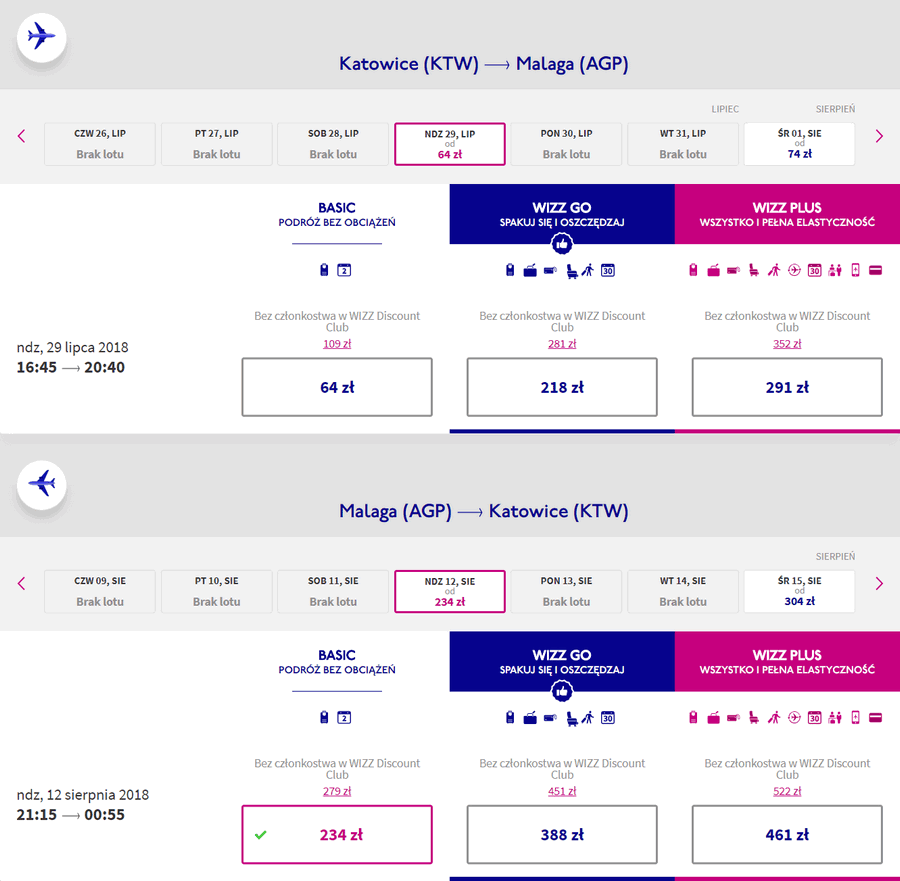900x881 pixels.
Task: Click the thumbs-up badge on return WIZZ GO
Action: point(562,692)
